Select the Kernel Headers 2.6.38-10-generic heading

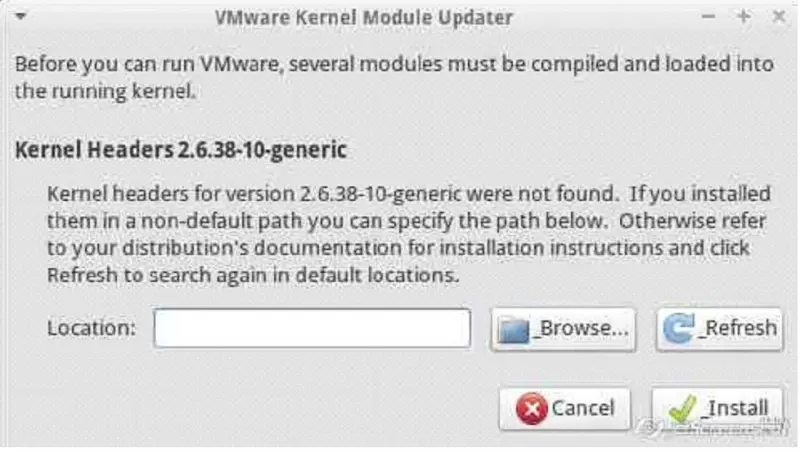point(181,150)
